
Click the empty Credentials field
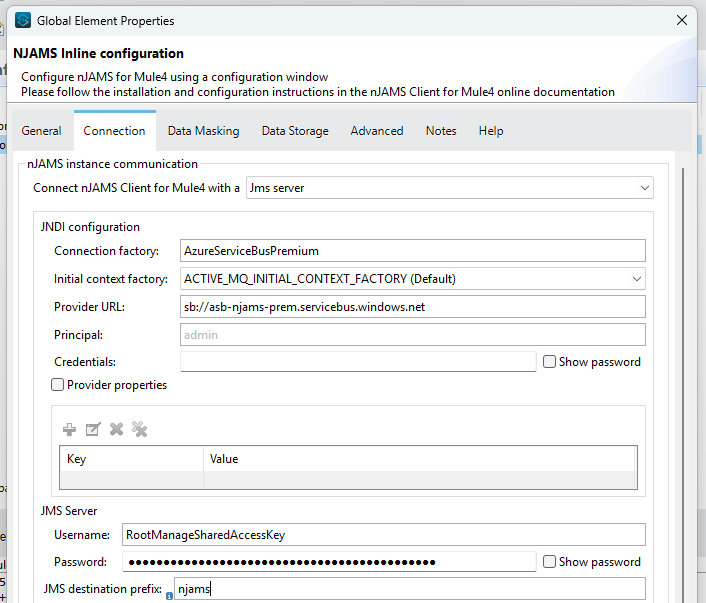coord(358,362)
